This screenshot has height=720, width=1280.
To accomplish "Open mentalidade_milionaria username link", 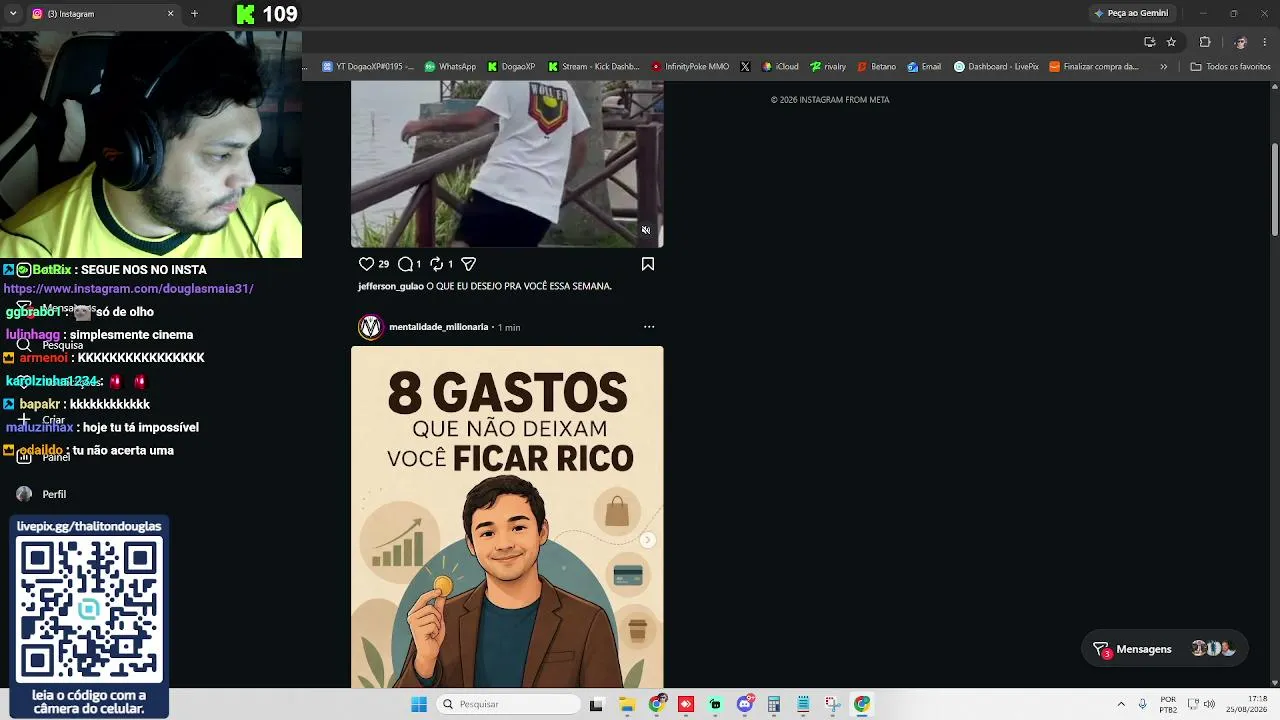I will click(438, 327).
